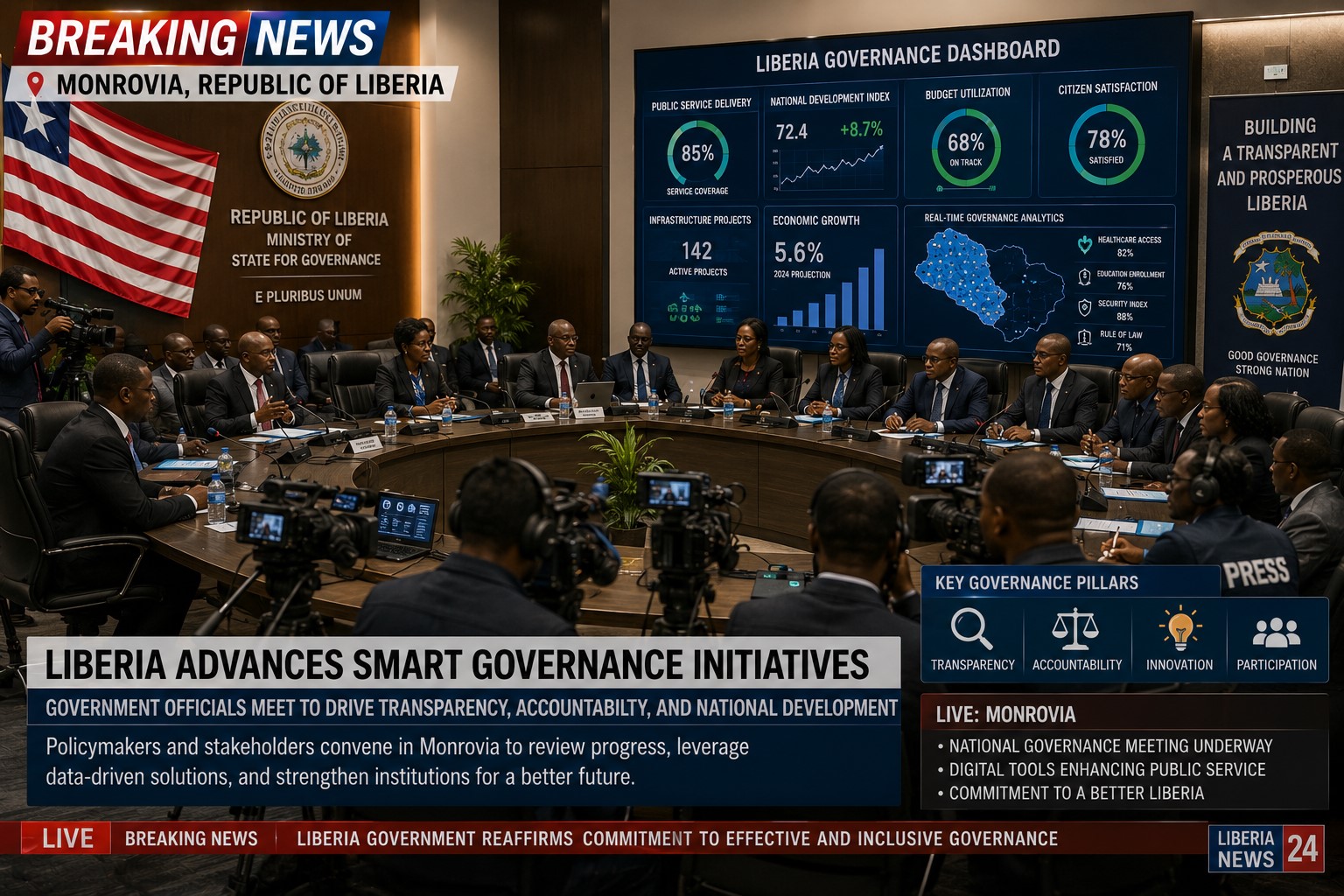Screen dimensions: 1344x896
Task: Click the Citizen Satisfaction 78% gauge
Action: [1106, 144]
